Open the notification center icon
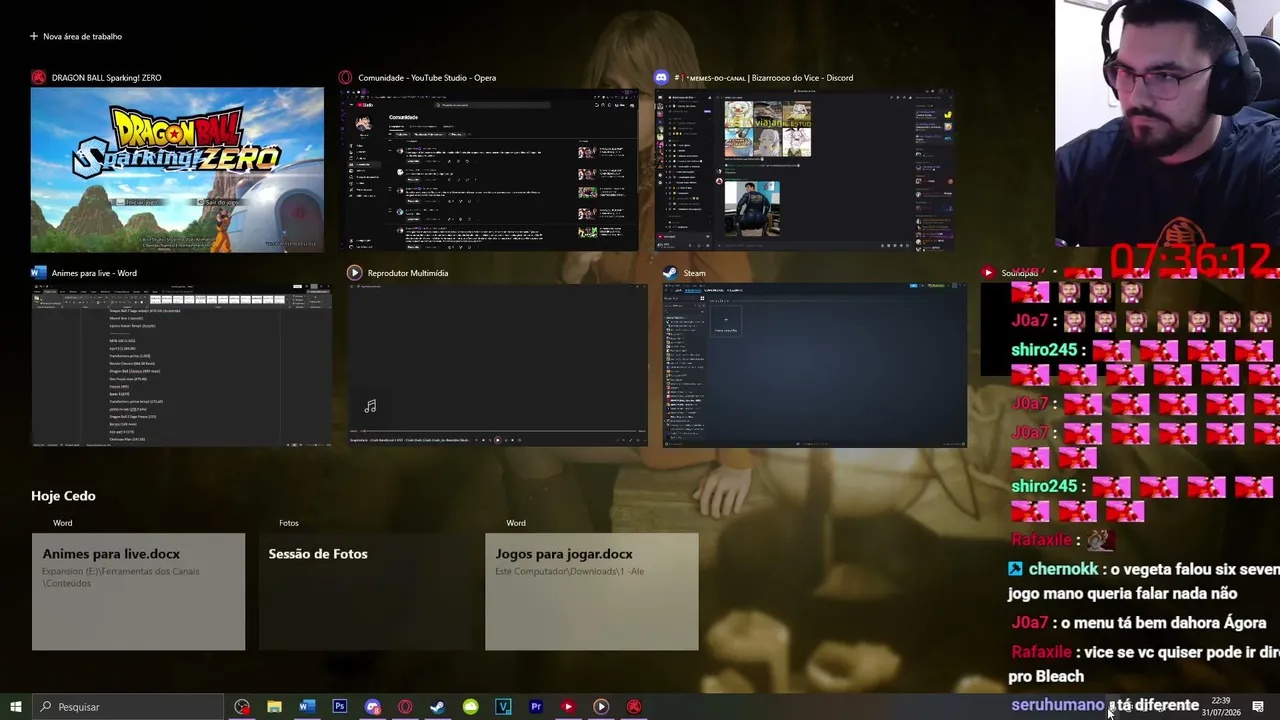Viewport: 1280px width, 720px height. (1258, 707)
